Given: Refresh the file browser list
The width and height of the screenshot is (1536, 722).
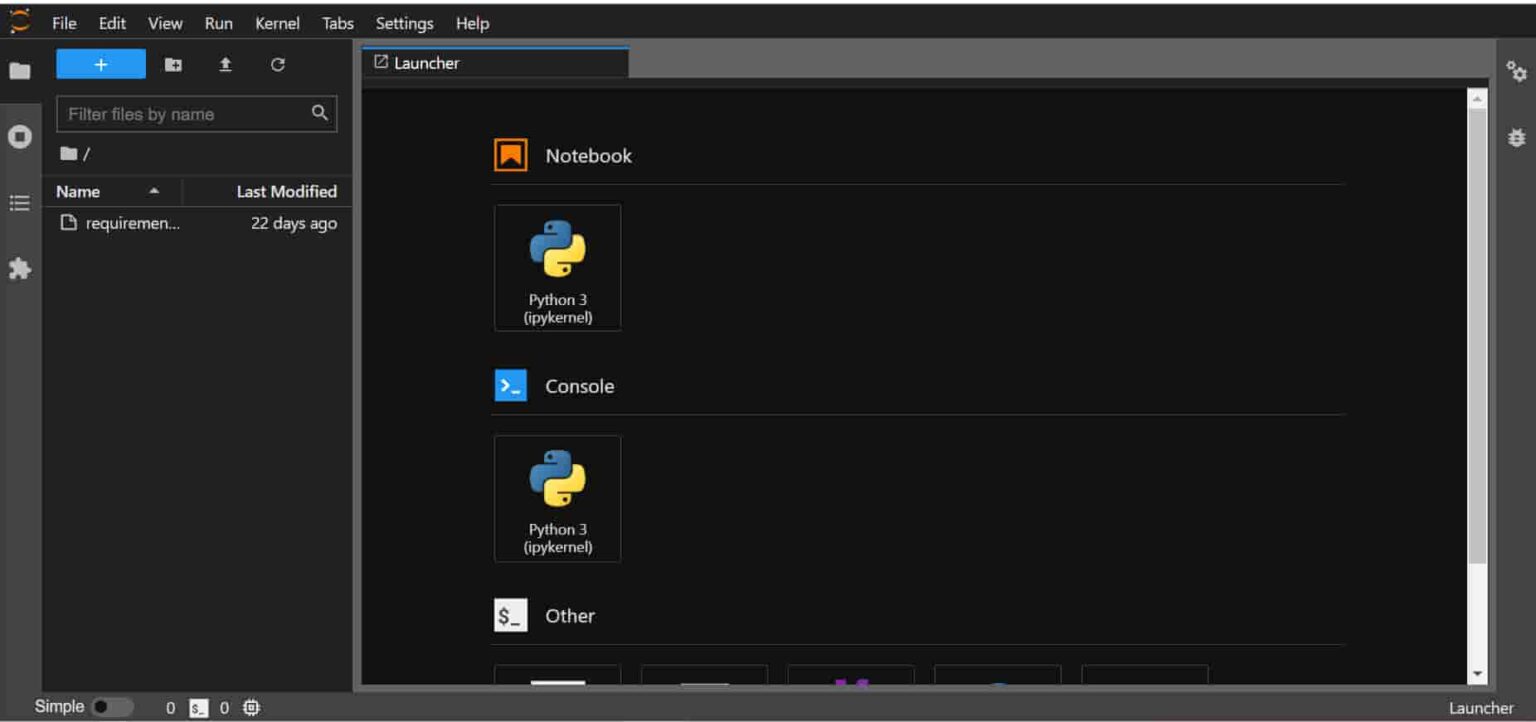Looking at the screenshot, I should 278,64.
